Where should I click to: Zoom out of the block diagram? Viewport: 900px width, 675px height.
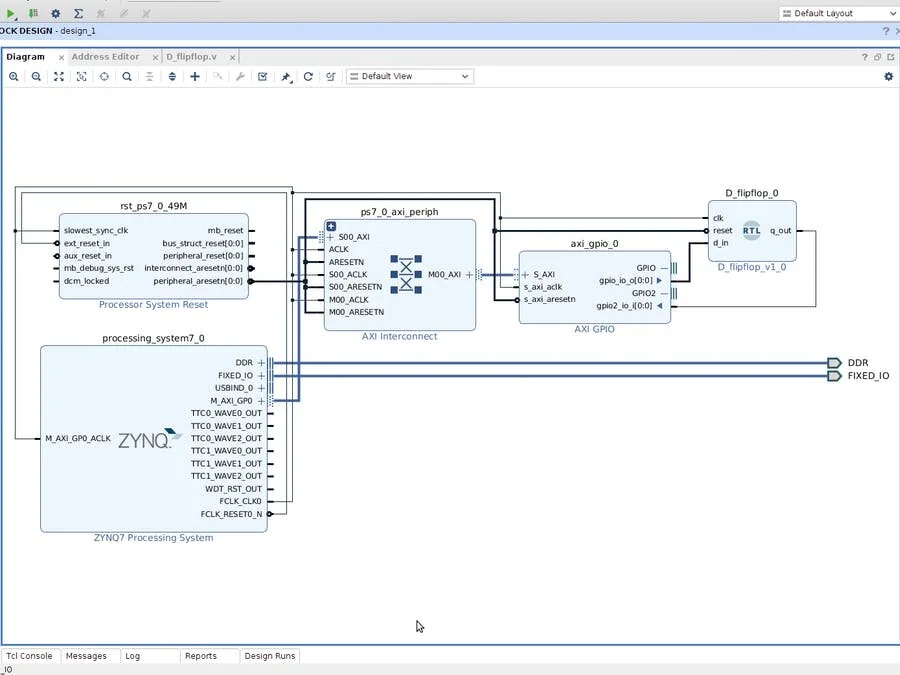tap(36, 76)
